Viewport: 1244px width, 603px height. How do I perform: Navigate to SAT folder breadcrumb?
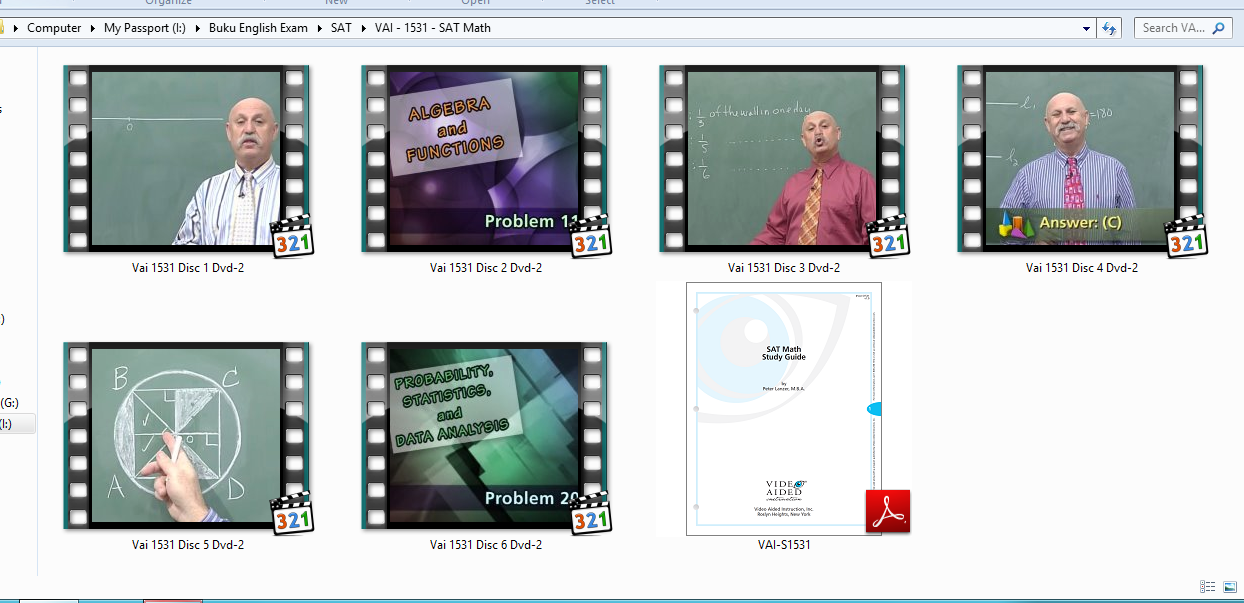[342, 28]
